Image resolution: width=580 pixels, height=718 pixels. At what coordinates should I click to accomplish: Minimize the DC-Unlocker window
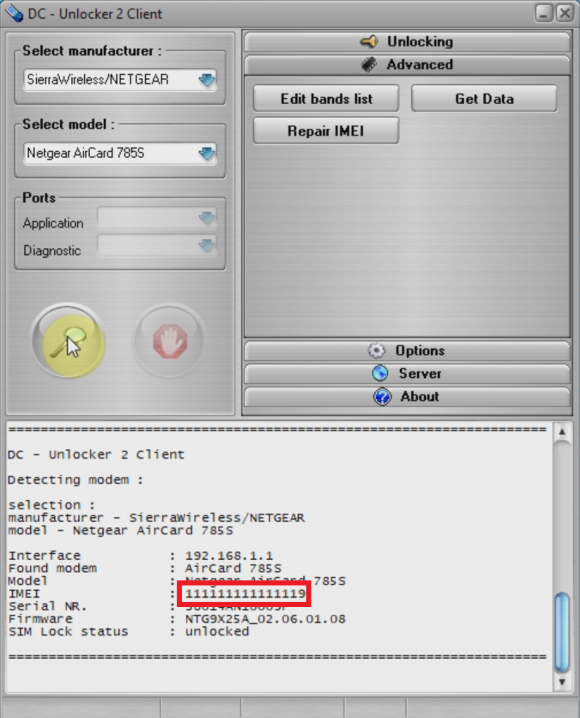pyautogui.click(x=543, y=13)
